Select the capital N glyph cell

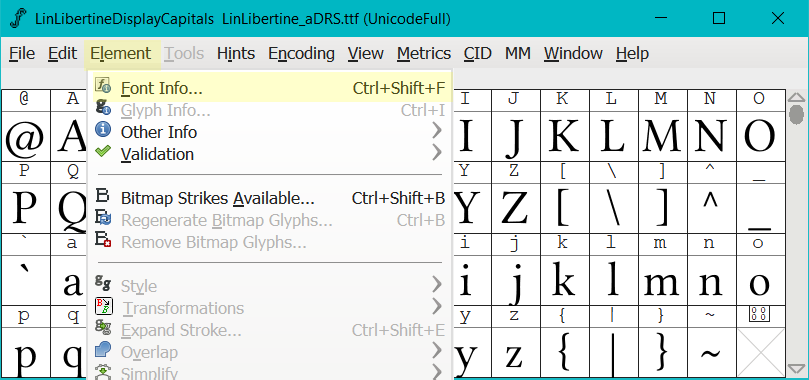pos(712,136)
